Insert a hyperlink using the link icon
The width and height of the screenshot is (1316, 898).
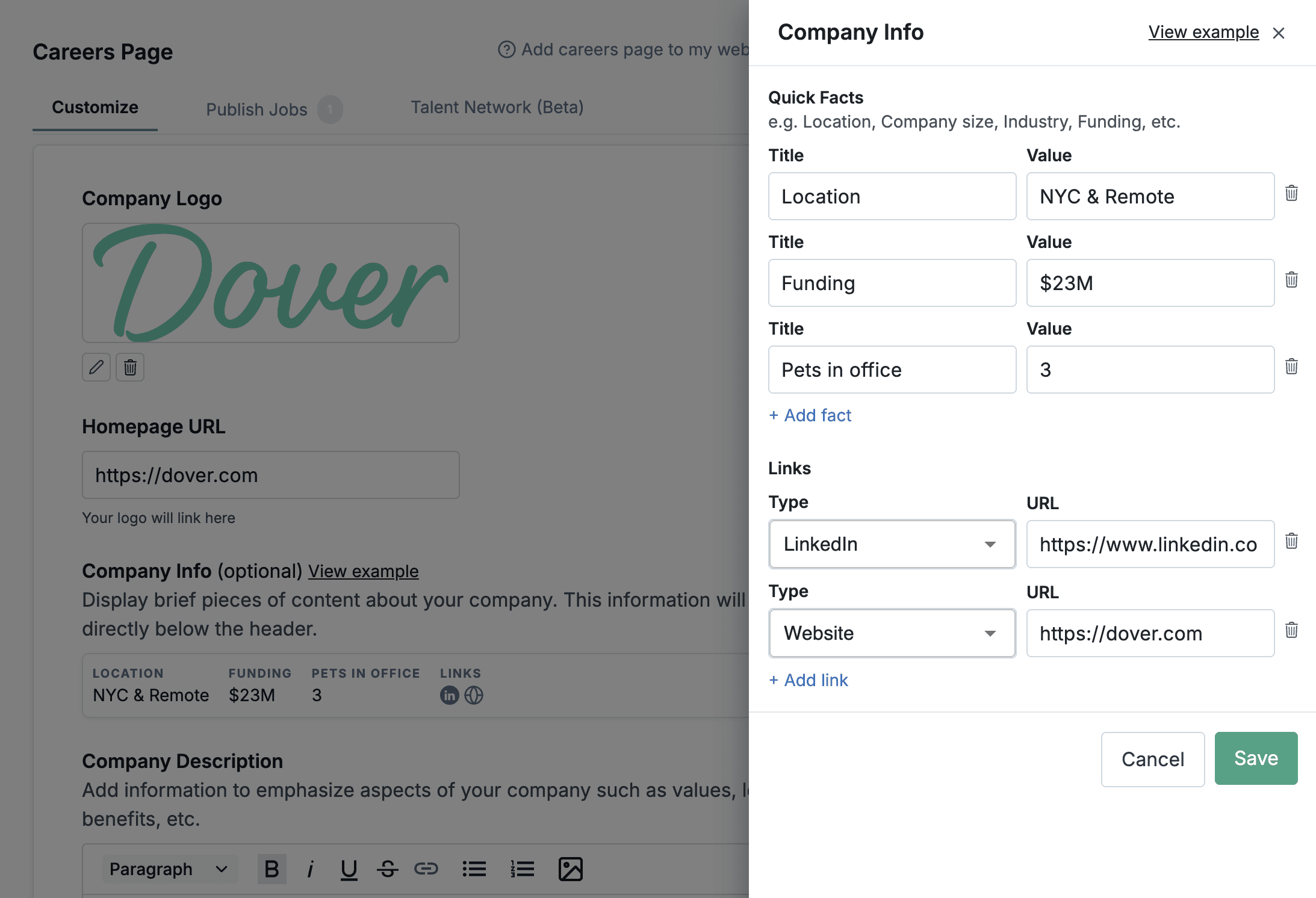point(426,869)
